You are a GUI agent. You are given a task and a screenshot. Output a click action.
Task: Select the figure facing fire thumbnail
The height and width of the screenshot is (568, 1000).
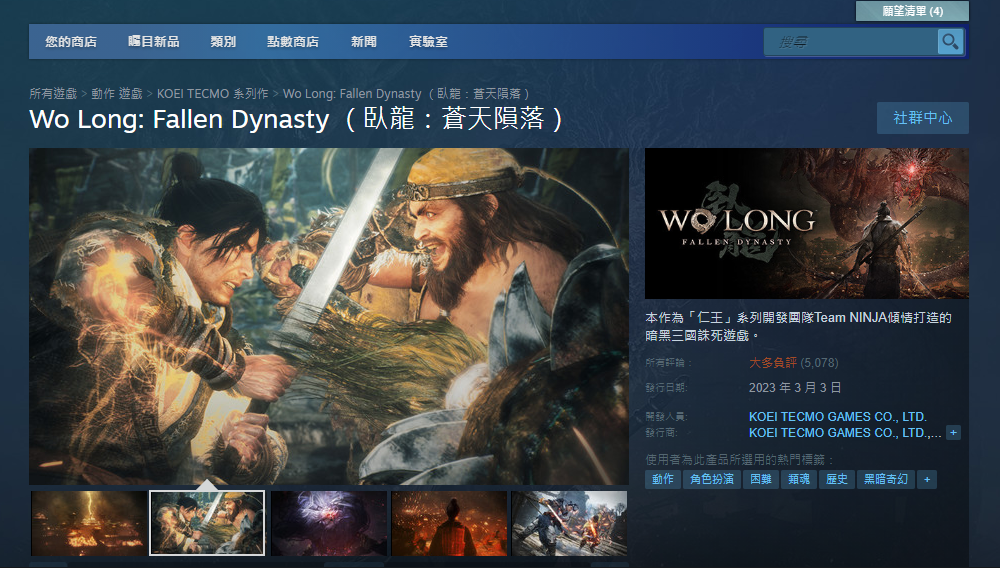tap(449, 523)
